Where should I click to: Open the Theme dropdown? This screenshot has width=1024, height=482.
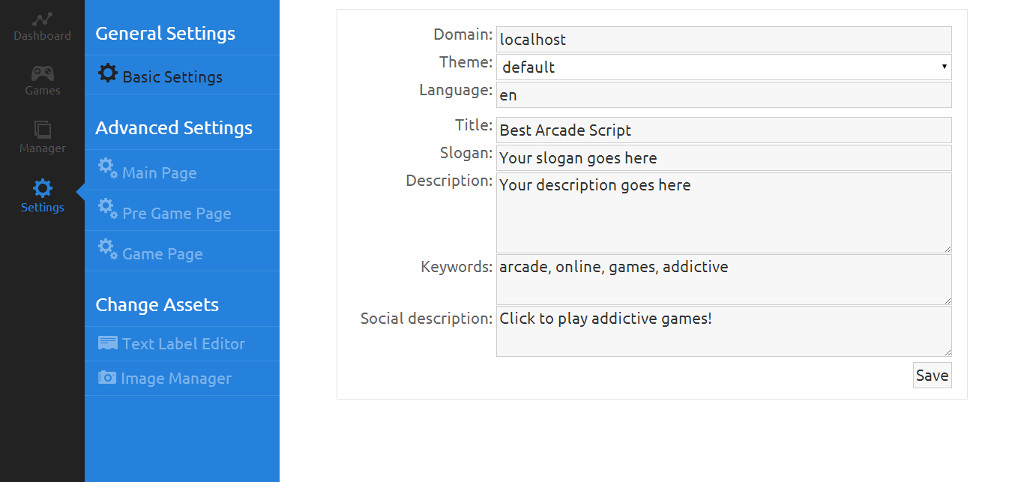(x=723, y=67)
